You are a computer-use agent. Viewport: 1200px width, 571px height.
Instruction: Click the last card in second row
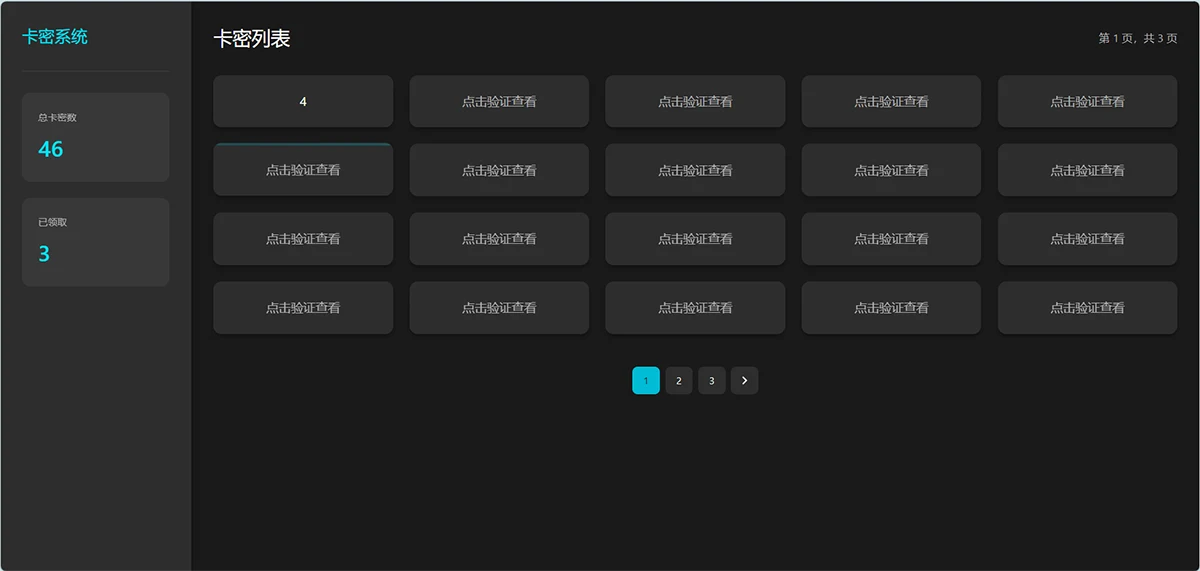pos(1087,170)
